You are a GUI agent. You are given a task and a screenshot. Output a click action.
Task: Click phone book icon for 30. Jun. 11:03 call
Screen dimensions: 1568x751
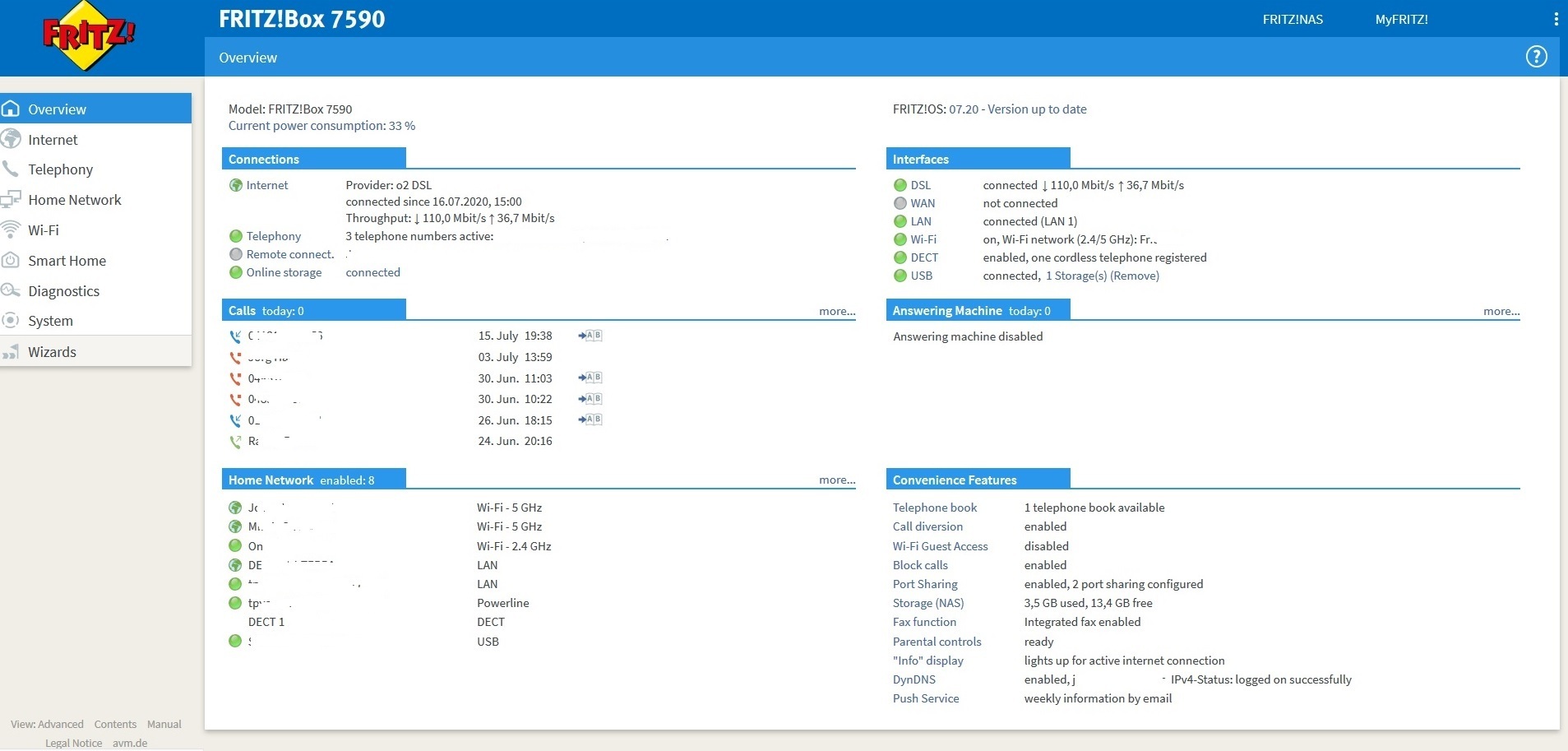pyautogui.click(x=590, y=378)
